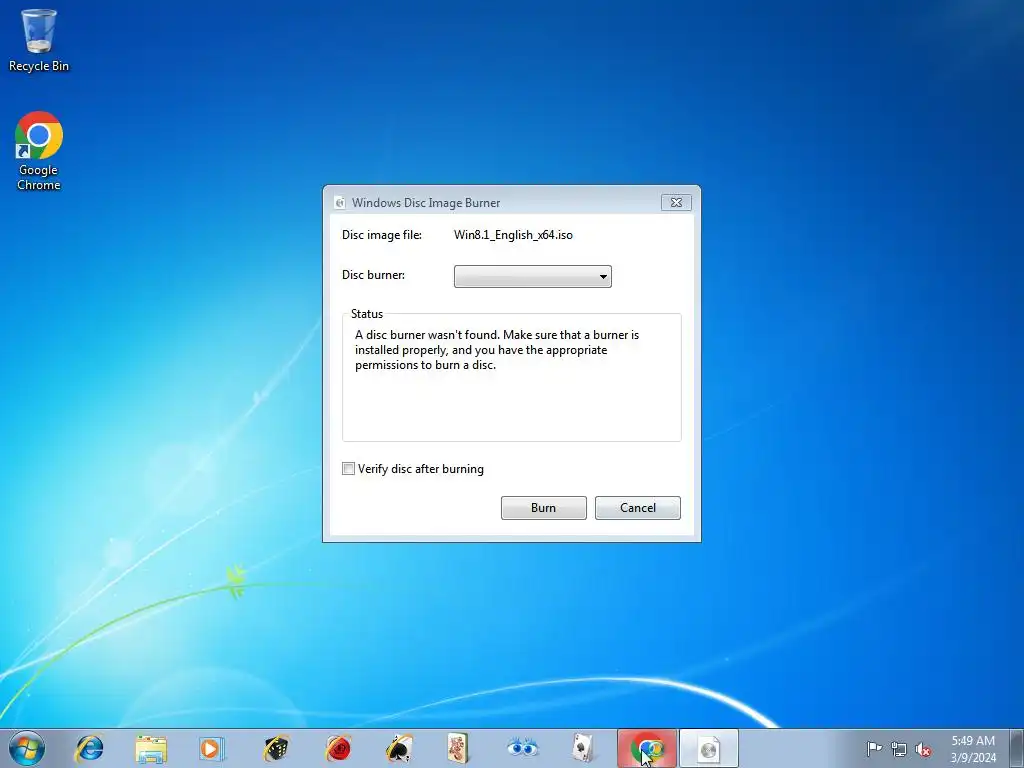Click the Win8.1_English_x64.iso file name
The height and width of the screenshot is (768, 1024).
pyautogui.click(x=513, y=235)
